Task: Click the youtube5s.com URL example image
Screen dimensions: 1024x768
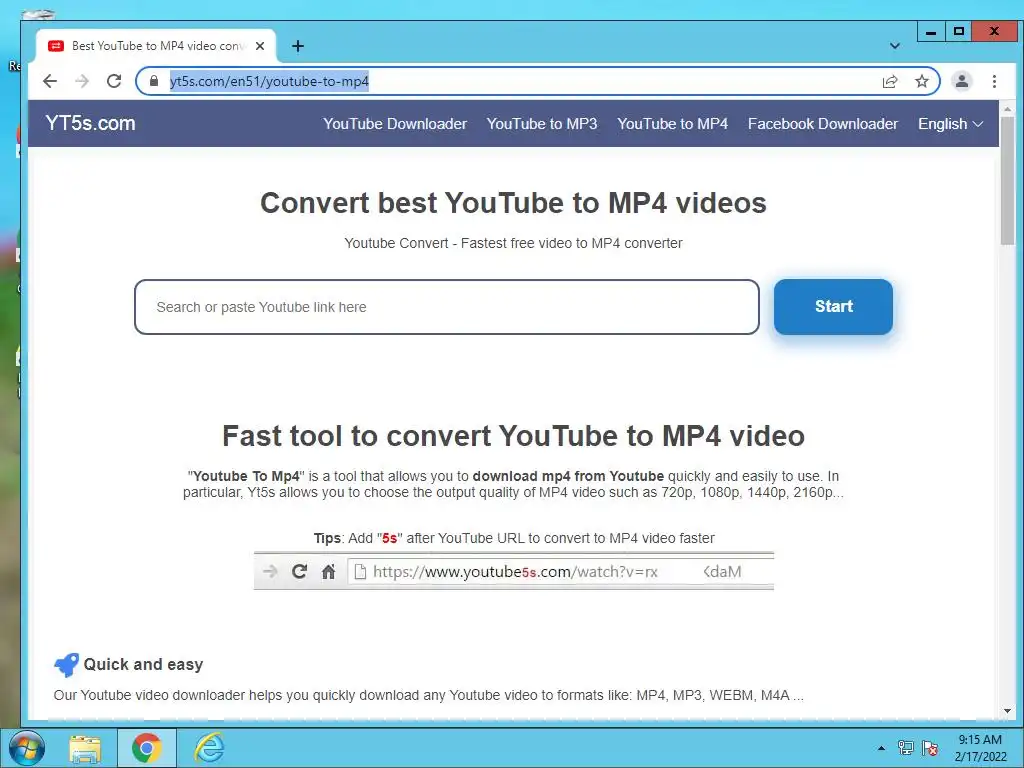Action: (x=513, y=571)
